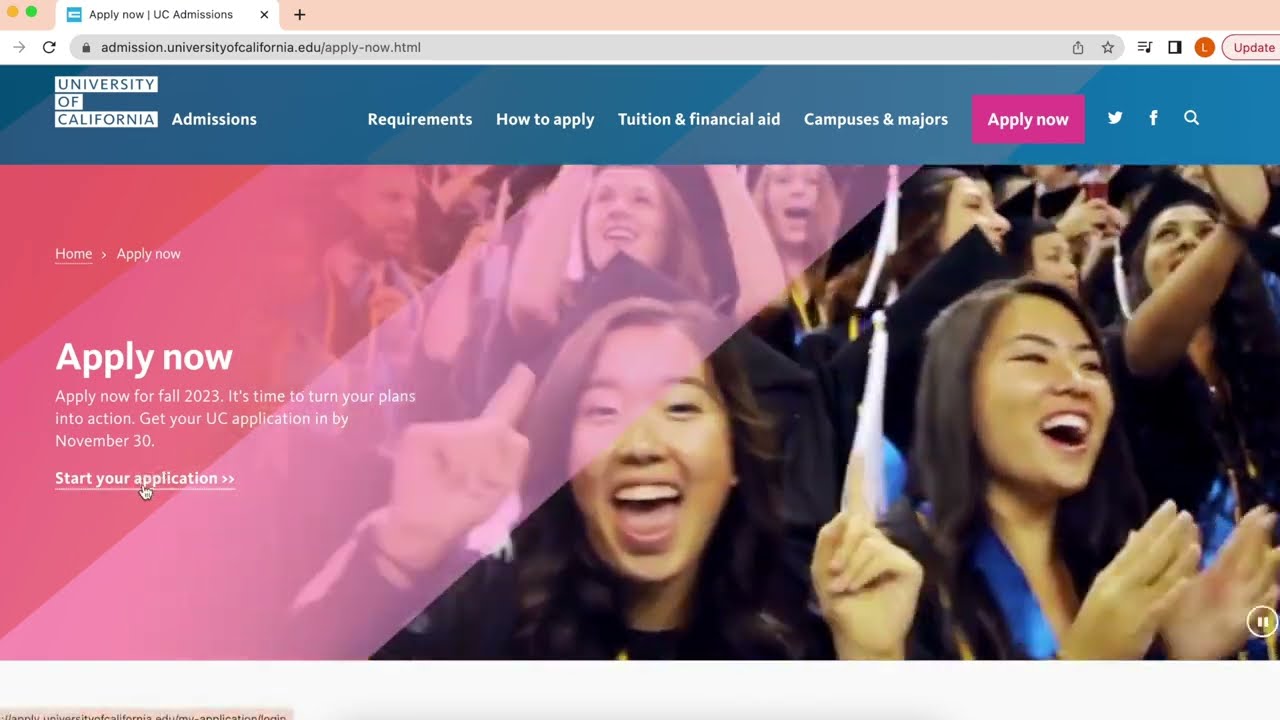Open the How to apply menu
Screen dimensions: 1280x720
tap(545, 119)
